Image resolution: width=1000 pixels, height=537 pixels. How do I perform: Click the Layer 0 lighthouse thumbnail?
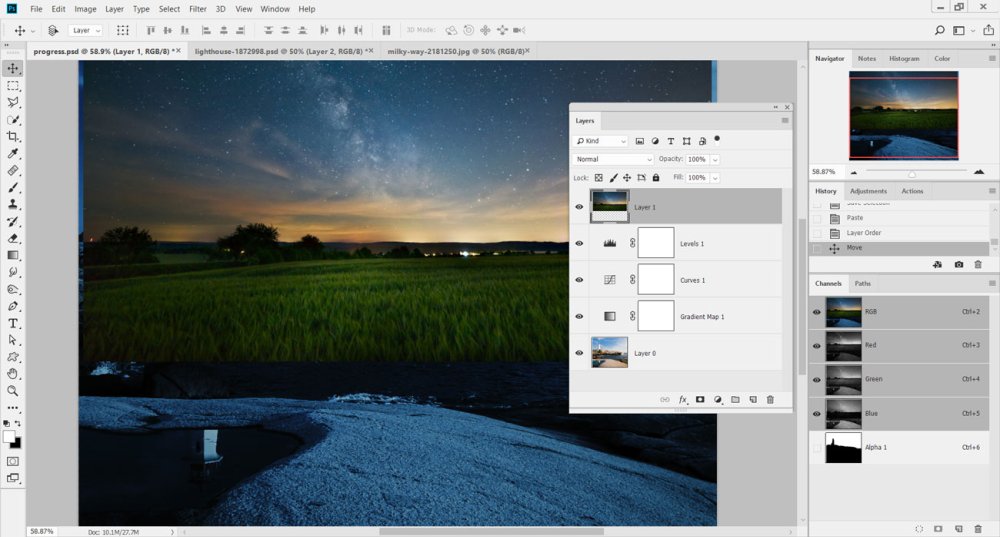point(610,353)
